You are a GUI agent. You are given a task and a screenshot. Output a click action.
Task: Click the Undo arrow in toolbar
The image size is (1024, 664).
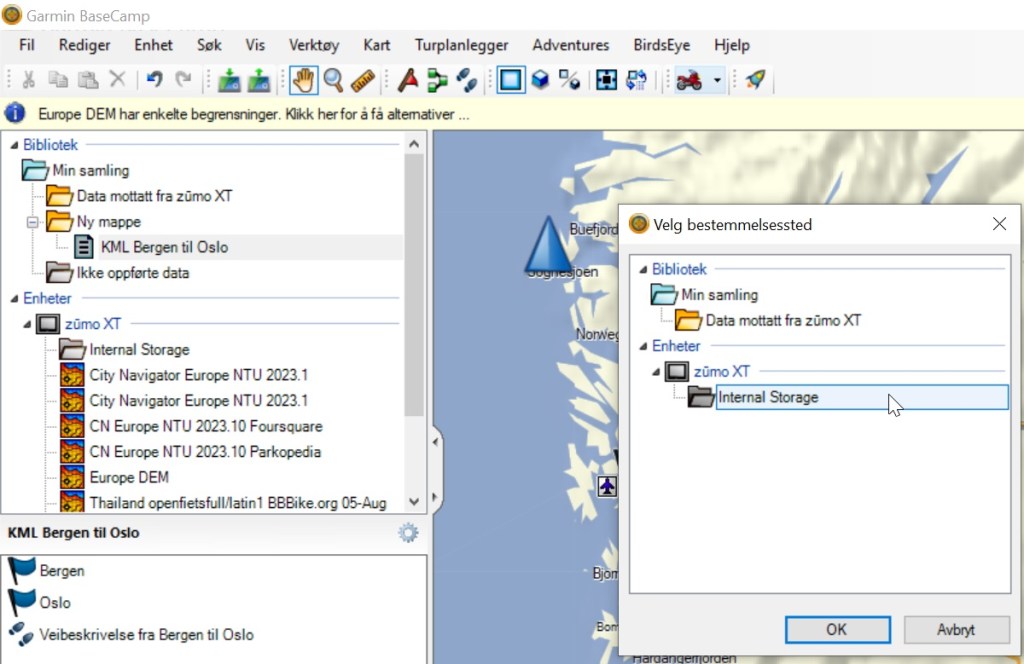(154, 80)
